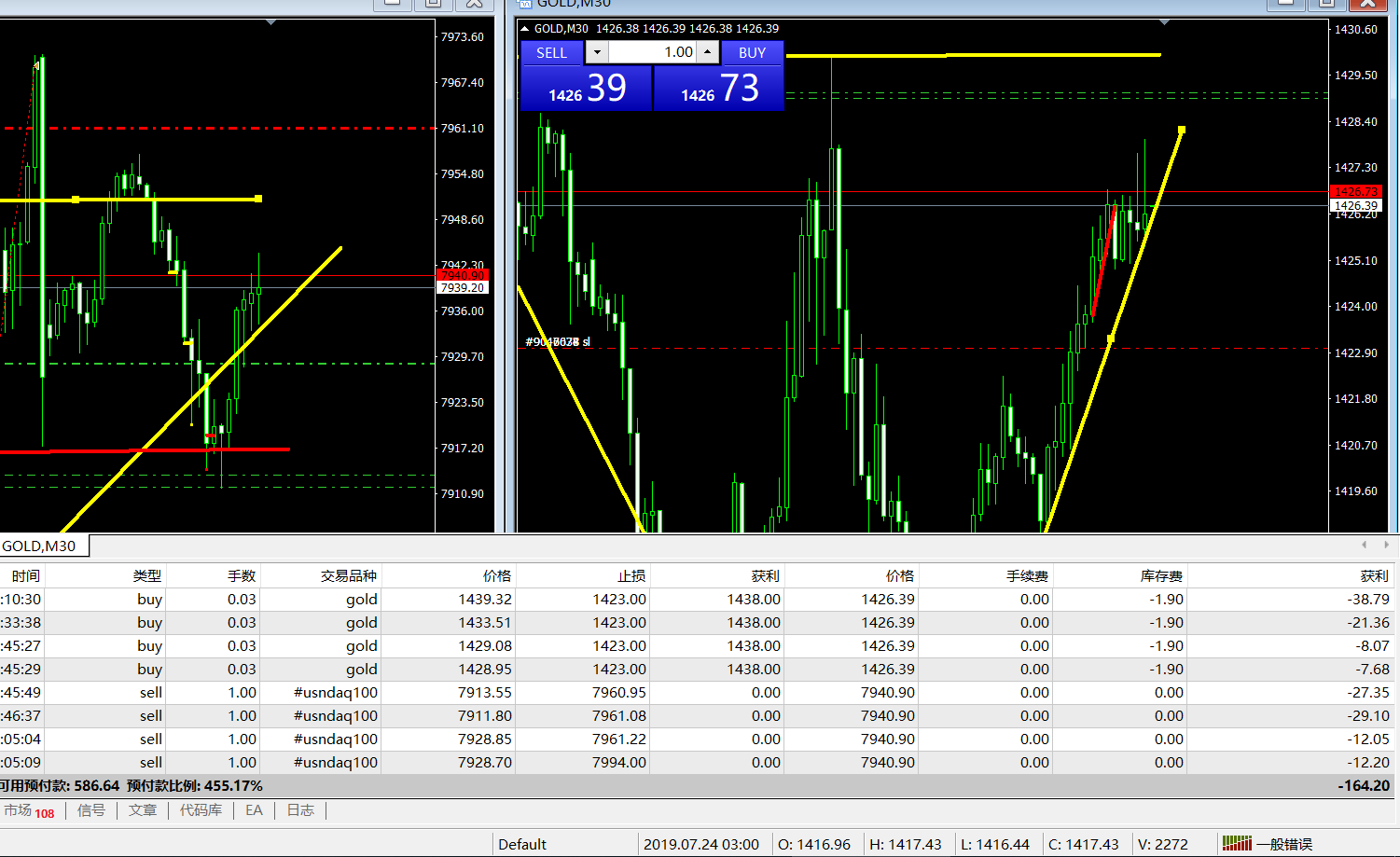This screenshot has width=1400, height=857.
Task: Click the chart shift marker on the gold chart
Action: 1164,22
